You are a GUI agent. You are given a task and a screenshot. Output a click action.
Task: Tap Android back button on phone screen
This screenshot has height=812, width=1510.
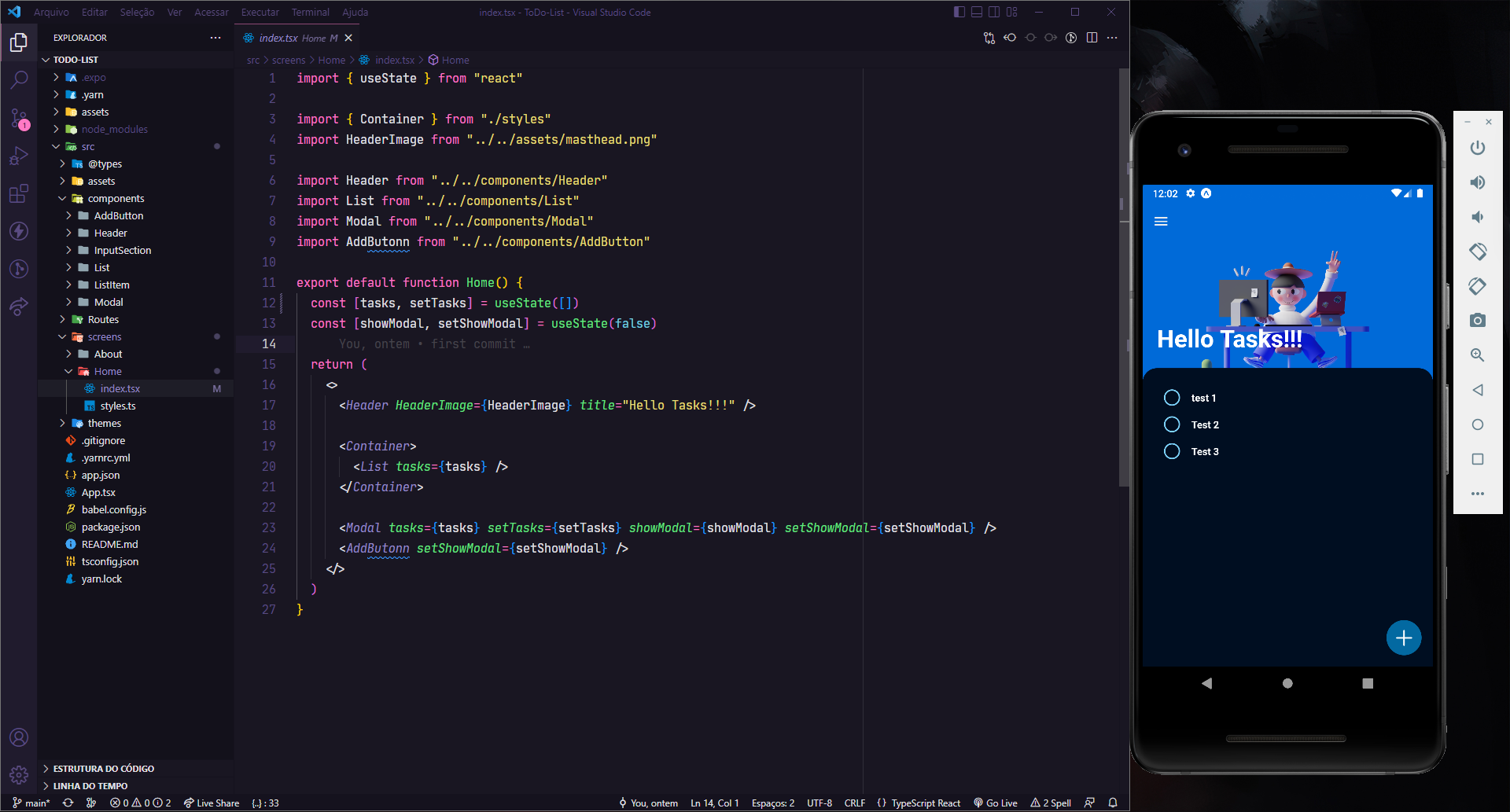click(x=1206, y=683)
